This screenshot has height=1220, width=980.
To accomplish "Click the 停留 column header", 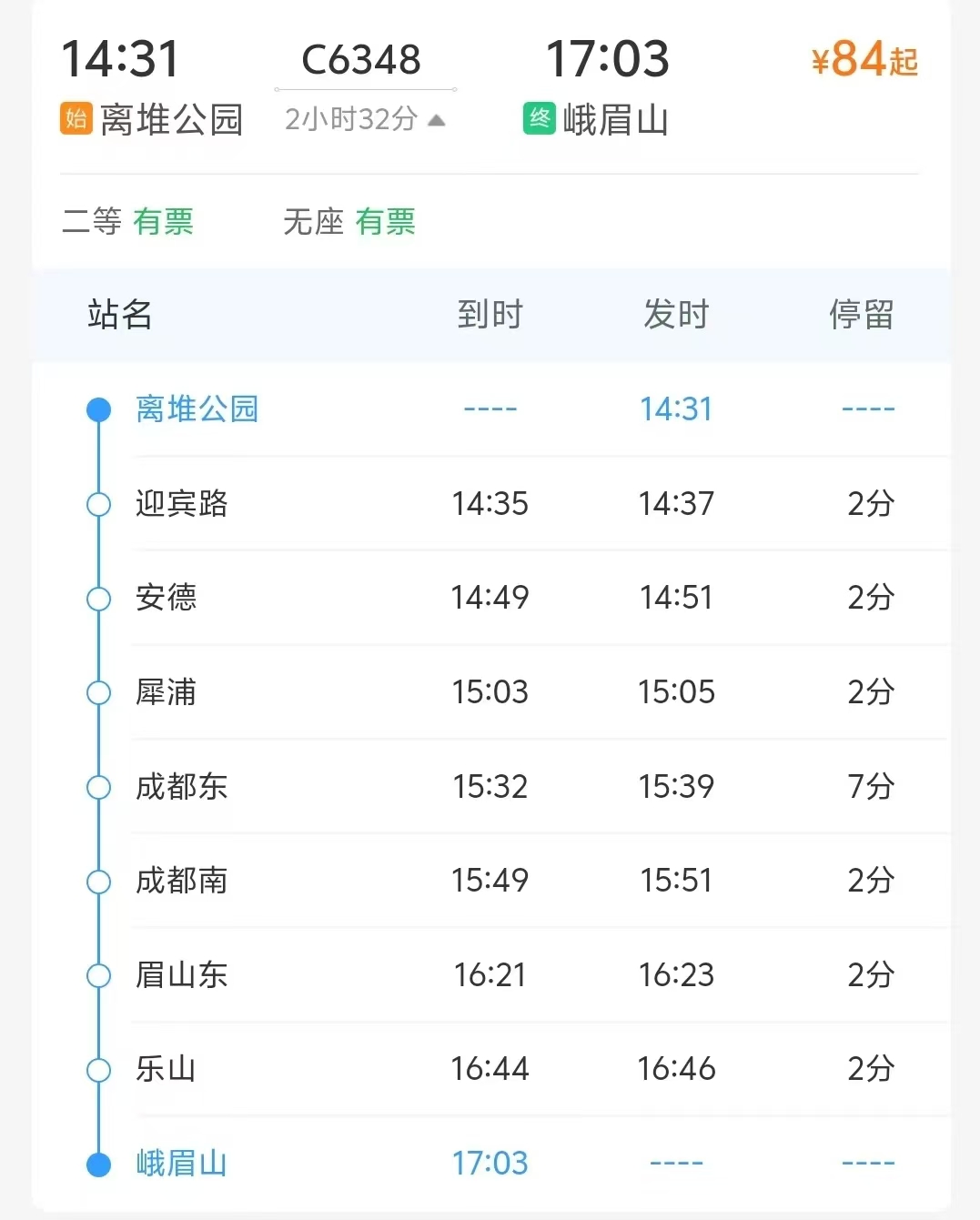I will pos(861,315).
